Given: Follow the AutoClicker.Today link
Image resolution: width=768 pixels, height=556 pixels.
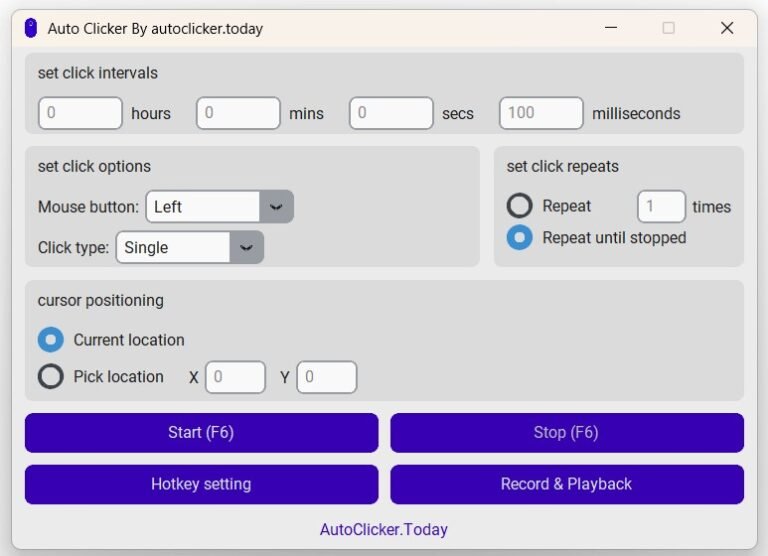Looking at the screenshot, I should click(384, 530).
